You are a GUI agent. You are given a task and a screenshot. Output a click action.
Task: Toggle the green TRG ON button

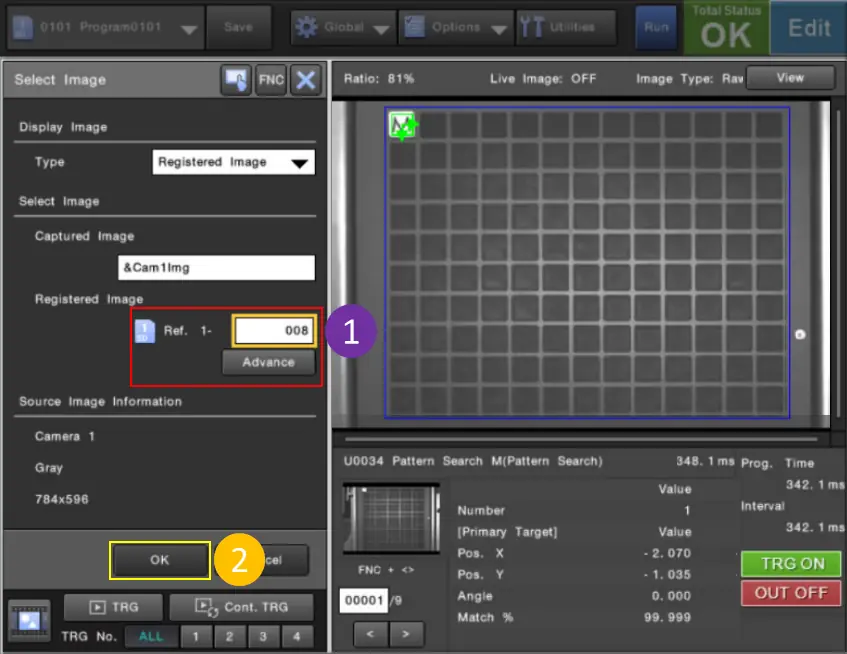pos(792,563)
